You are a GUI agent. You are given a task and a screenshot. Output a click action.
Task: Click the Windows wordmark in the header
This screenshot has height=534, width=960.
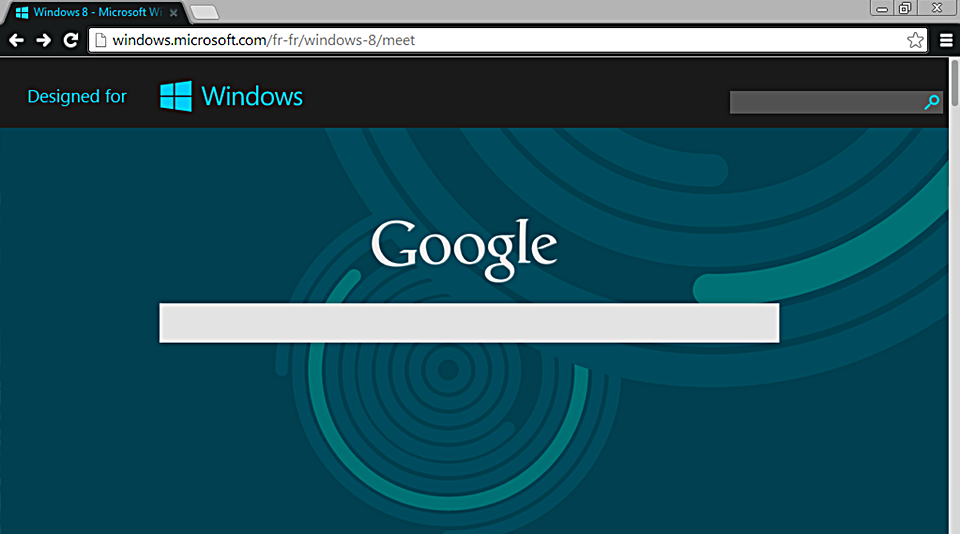pyautogui.click(x=252, y=96)
